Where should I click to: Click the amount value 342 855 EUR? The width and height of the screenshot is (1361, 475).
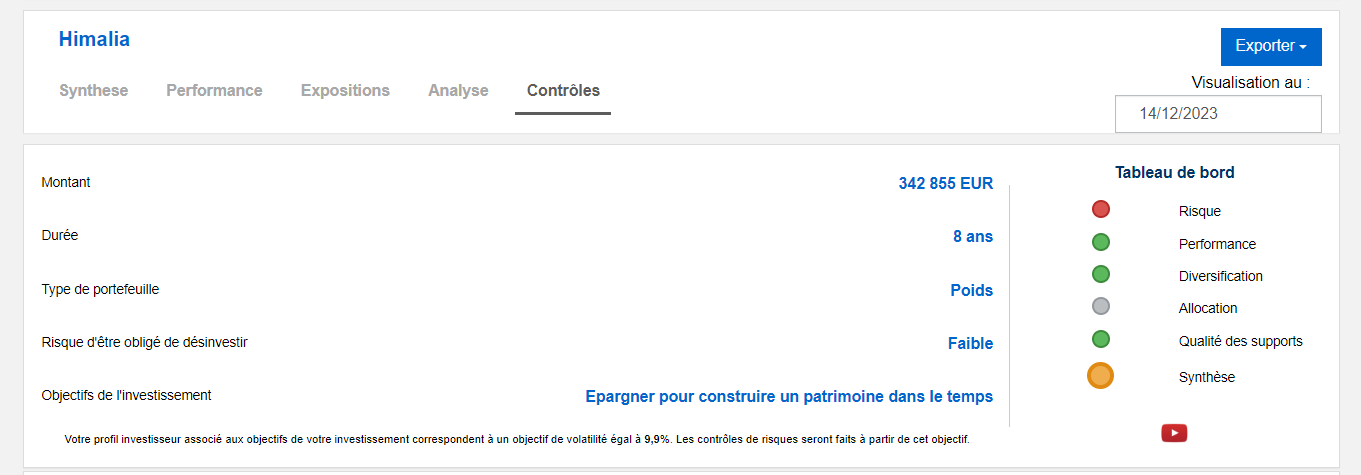946,184
